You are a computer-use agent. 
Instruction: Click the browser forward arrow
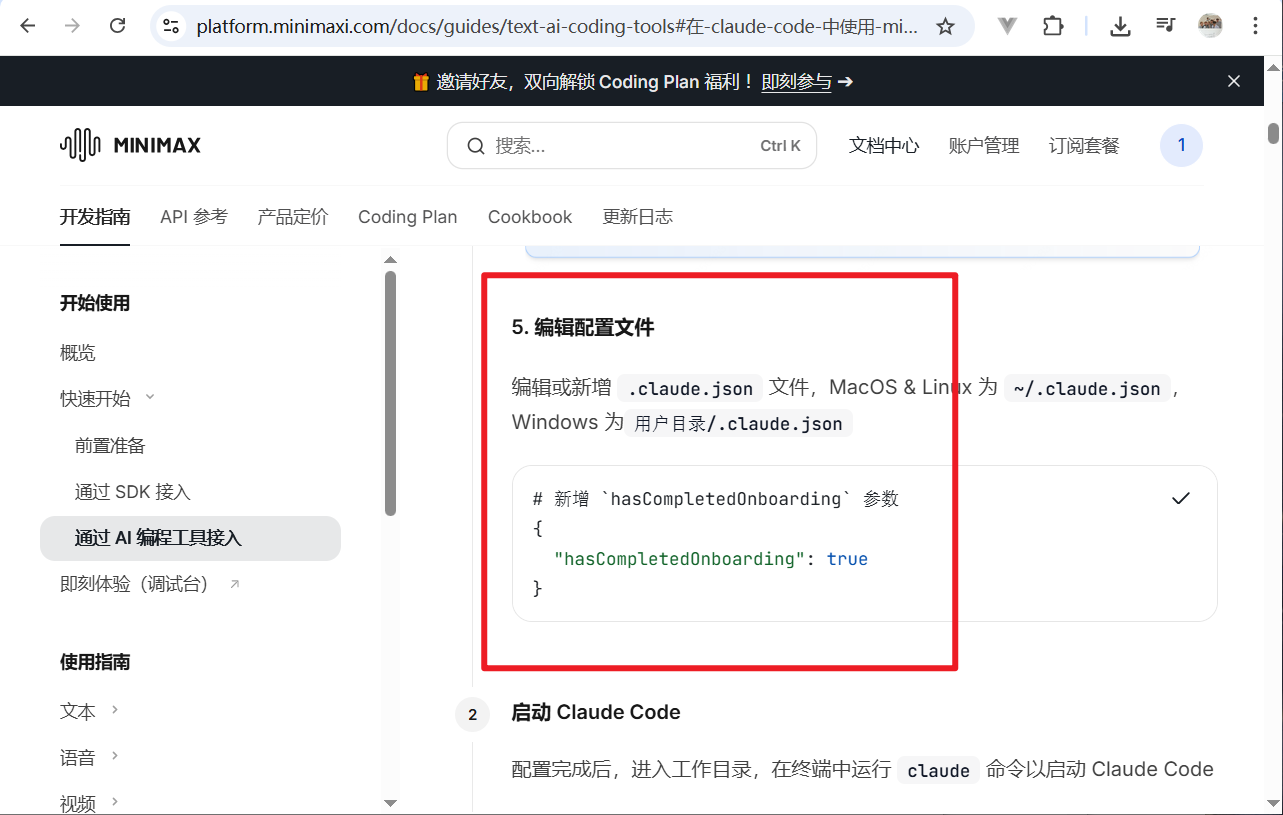click(x=72, y=27)
